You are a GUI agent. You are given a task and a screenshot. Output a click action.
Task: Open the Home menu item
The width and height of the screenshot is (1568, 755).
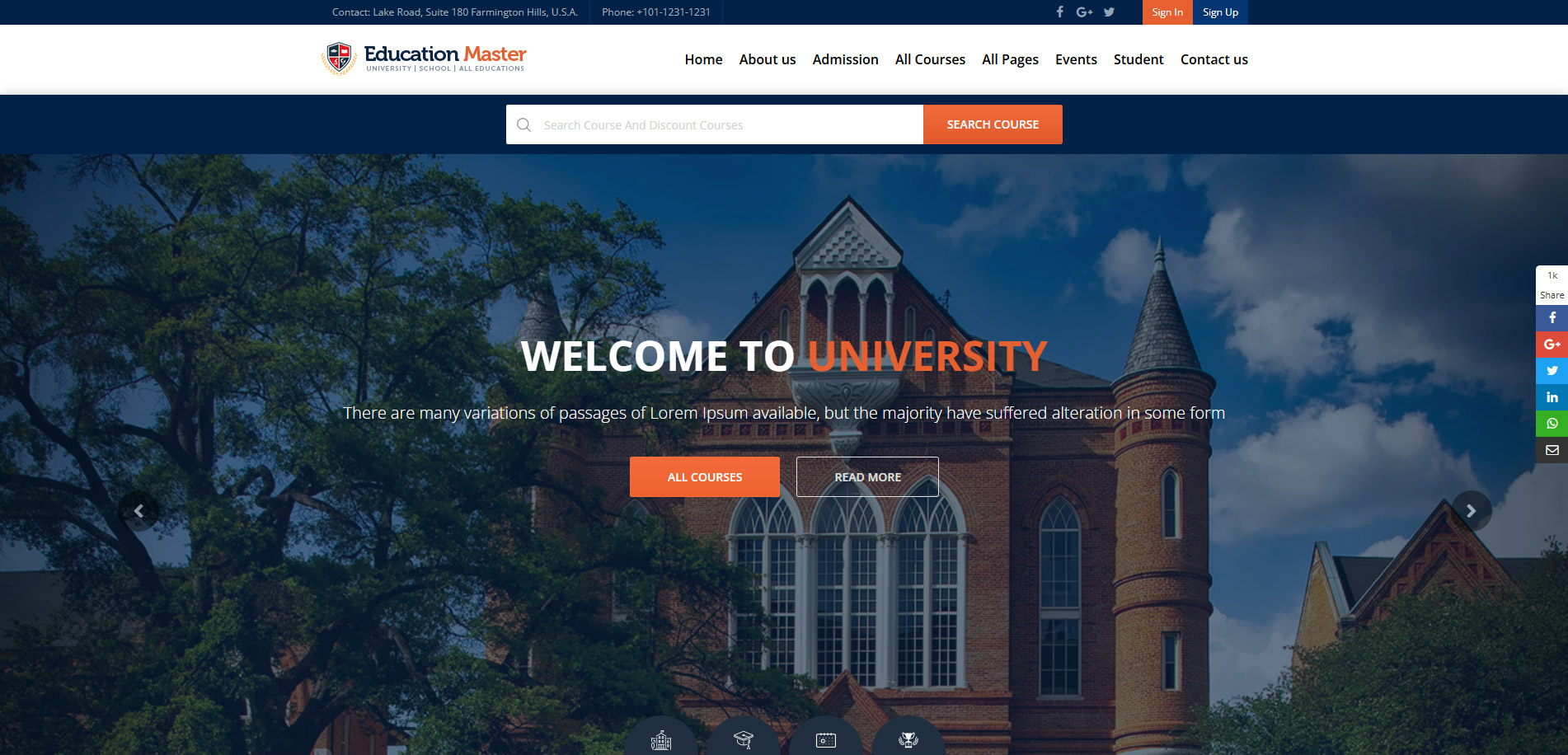703,59
